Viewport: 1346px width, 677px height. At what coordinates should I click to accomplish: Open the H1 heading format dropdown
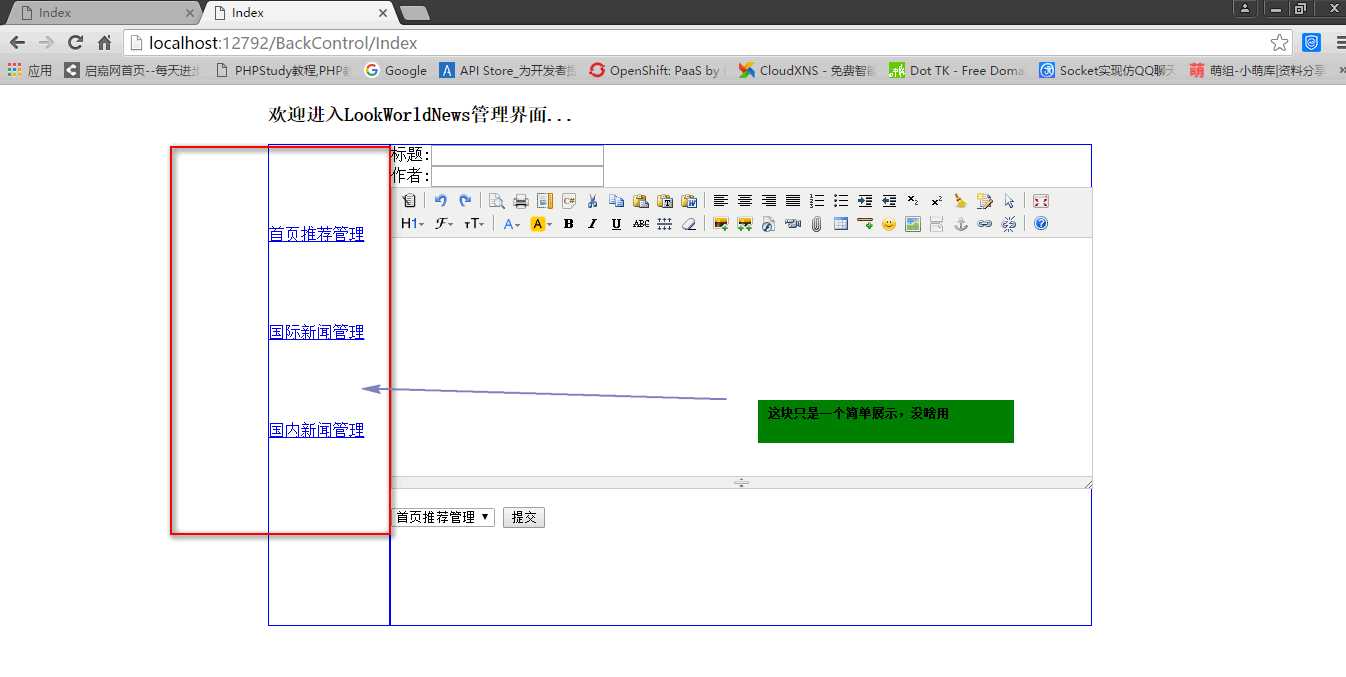point(413,224)
